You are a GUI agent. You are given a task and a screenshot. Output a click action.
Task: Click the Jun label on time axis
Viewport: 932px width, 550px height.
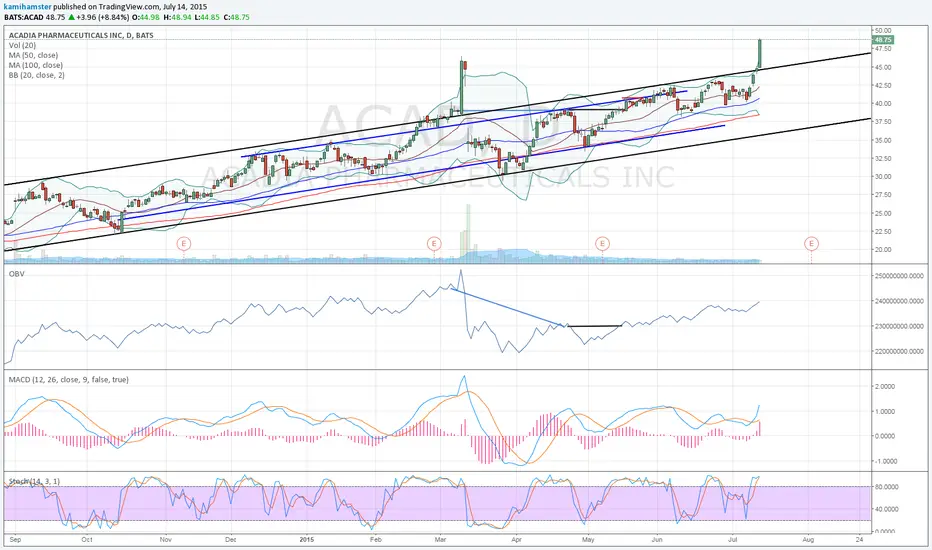coord(657,540)
